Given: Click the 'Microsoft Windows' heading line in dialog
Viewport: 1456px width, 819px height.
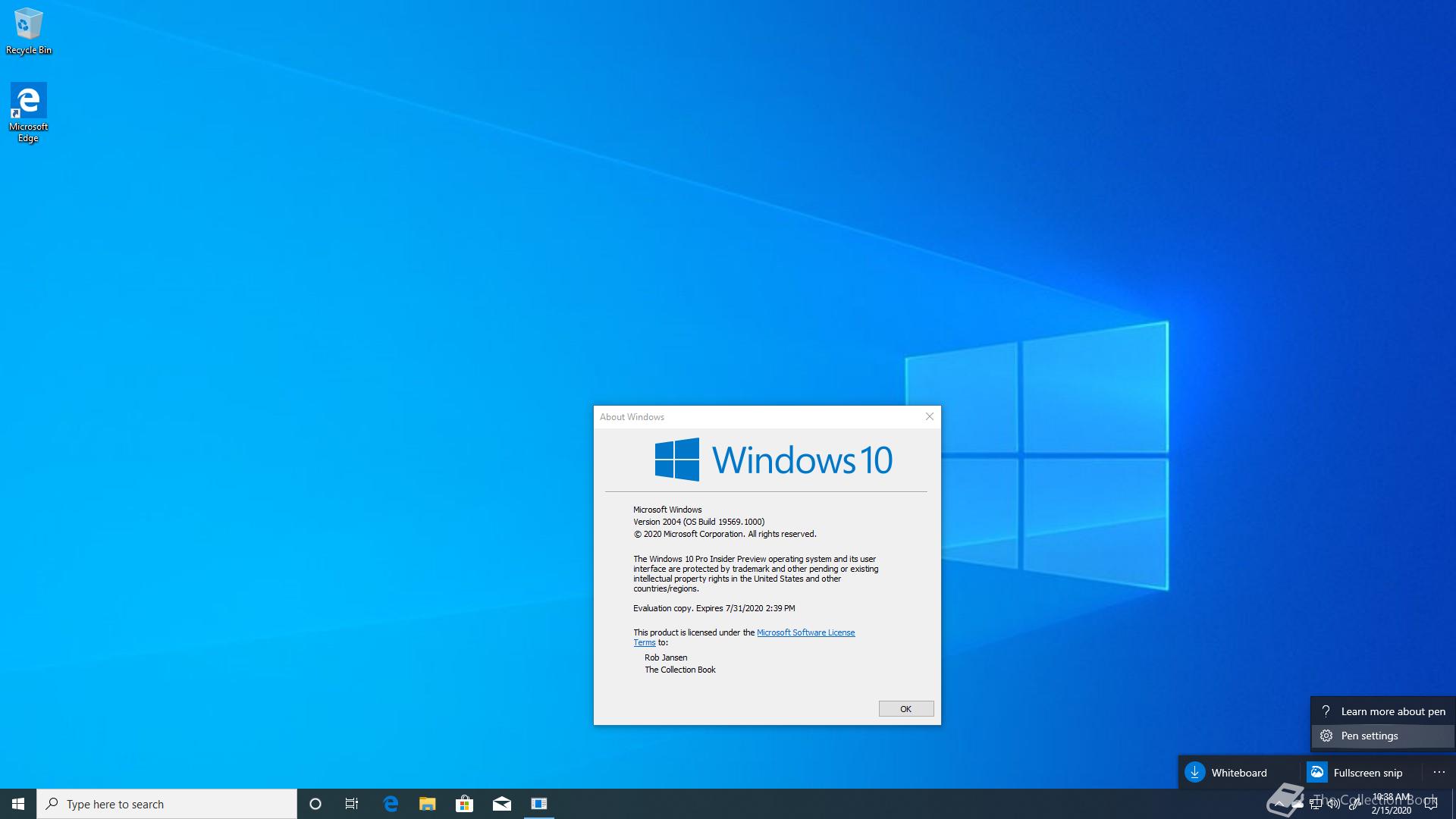Looking at the screenshot, I should point(667,510).
